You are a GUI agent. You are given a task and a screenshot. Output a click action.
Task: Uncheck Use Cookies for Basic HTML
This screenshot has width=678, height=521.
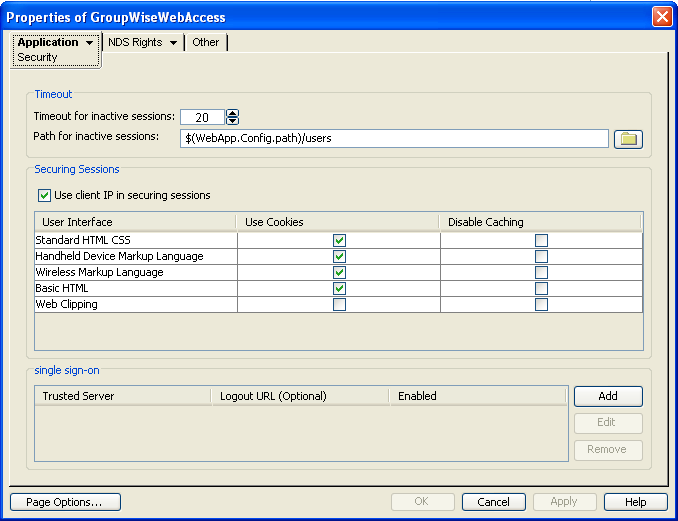click(339, 288)
